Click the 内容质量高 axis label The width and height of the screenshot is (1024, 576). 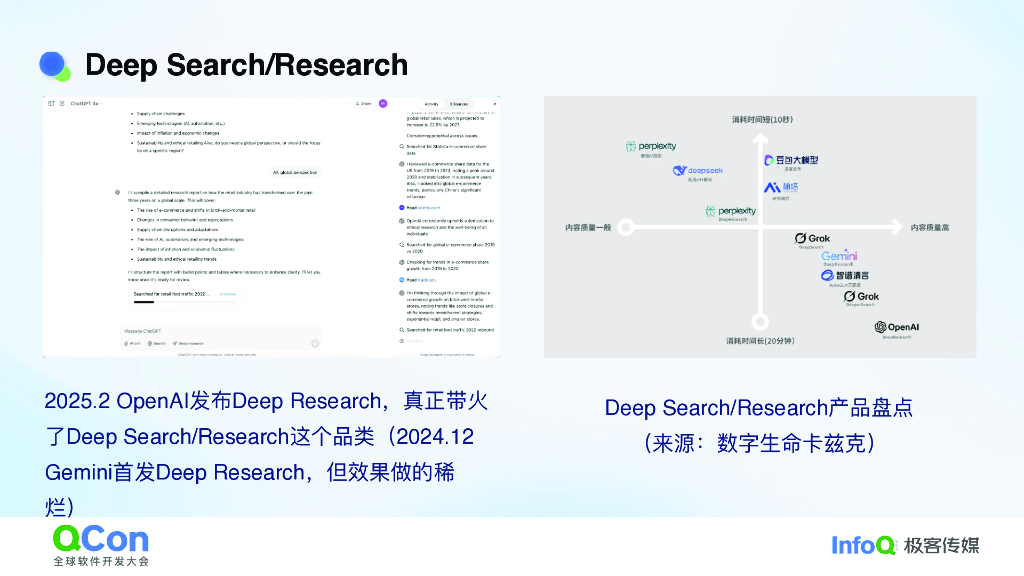(x=930, y=227)
